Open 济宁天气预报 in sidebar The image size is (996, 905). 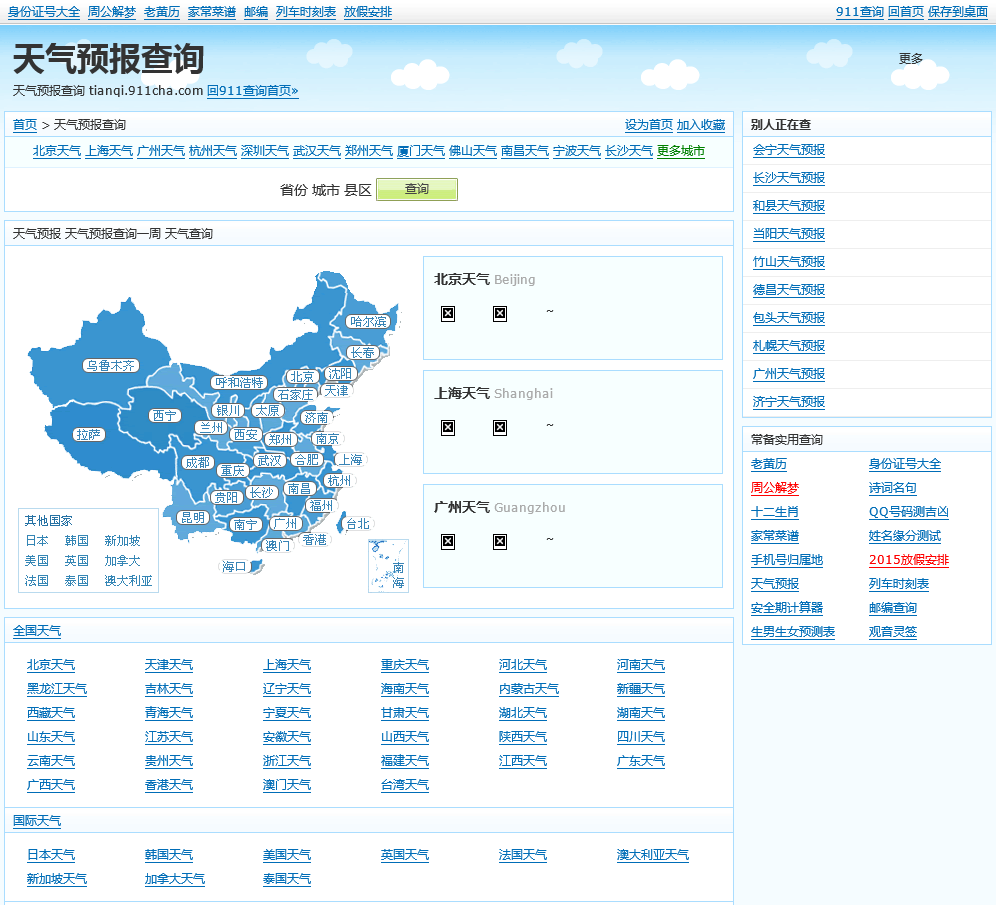[788, 402]
